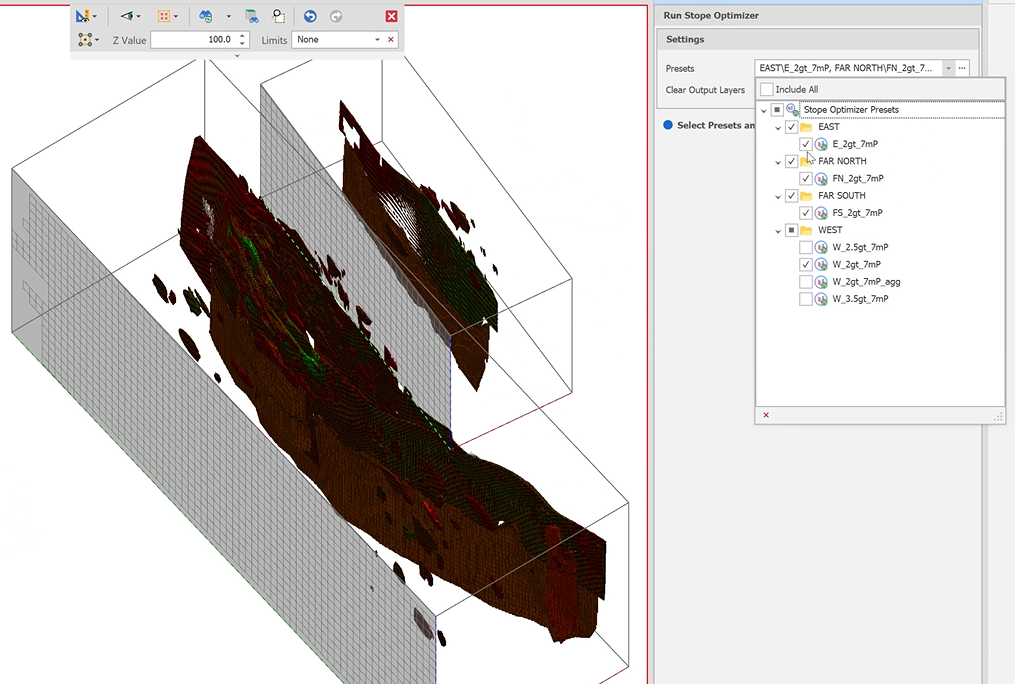Click the red X at popup bottom
Viewport: 1015px width, 684px height.
coord(766,415)
